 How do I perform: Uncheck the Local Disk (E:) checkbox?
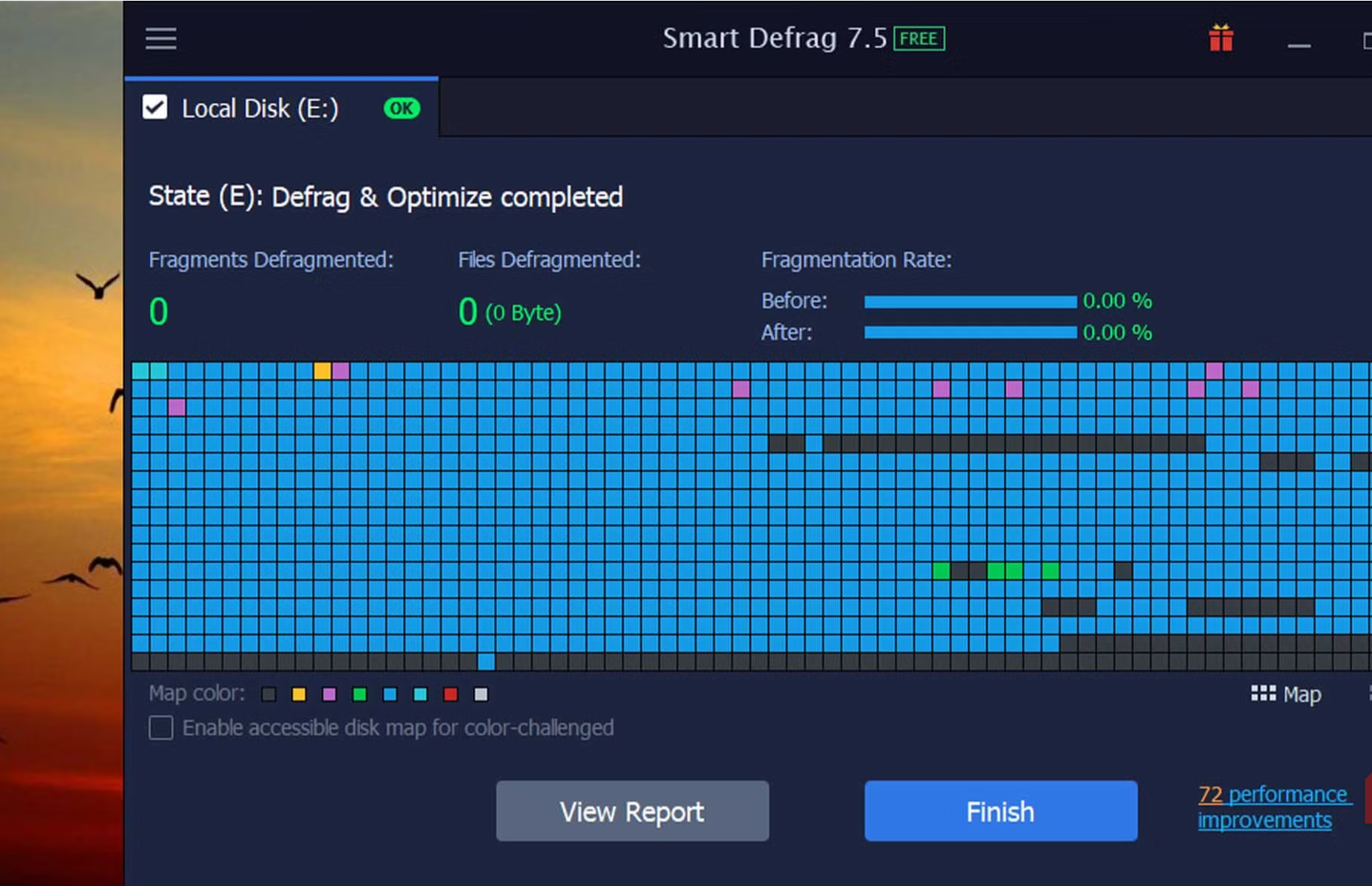point(155,107)
